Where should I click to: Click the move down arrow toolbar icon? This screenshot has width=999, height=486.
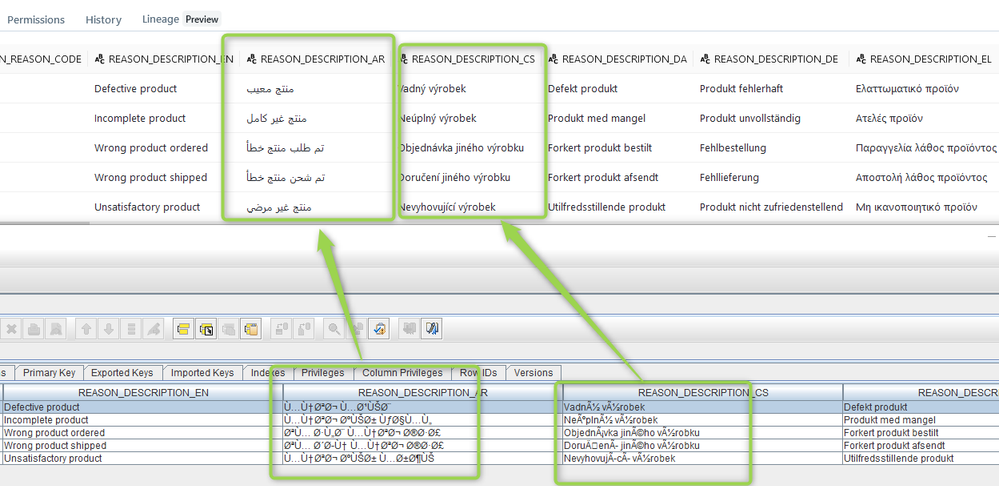109,328
